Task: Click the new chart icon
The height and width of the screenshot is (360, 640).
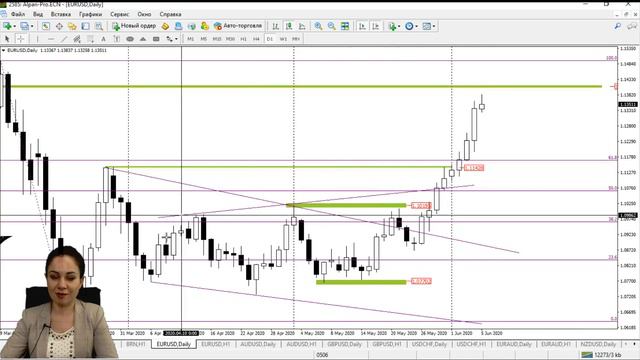Action: click(7, 26)
